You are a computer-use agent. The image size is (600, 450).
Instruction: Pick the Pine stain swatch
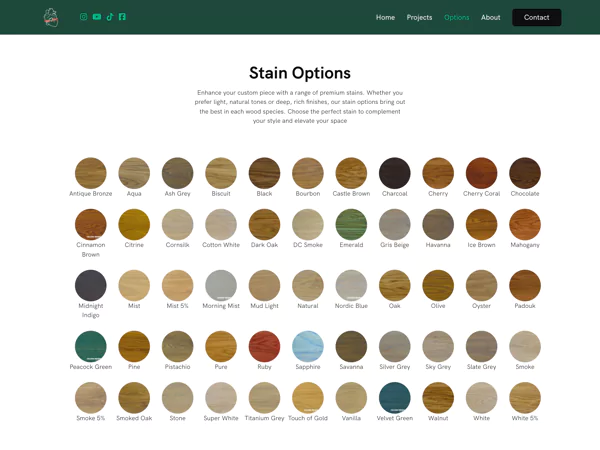(x=134, y=346)
